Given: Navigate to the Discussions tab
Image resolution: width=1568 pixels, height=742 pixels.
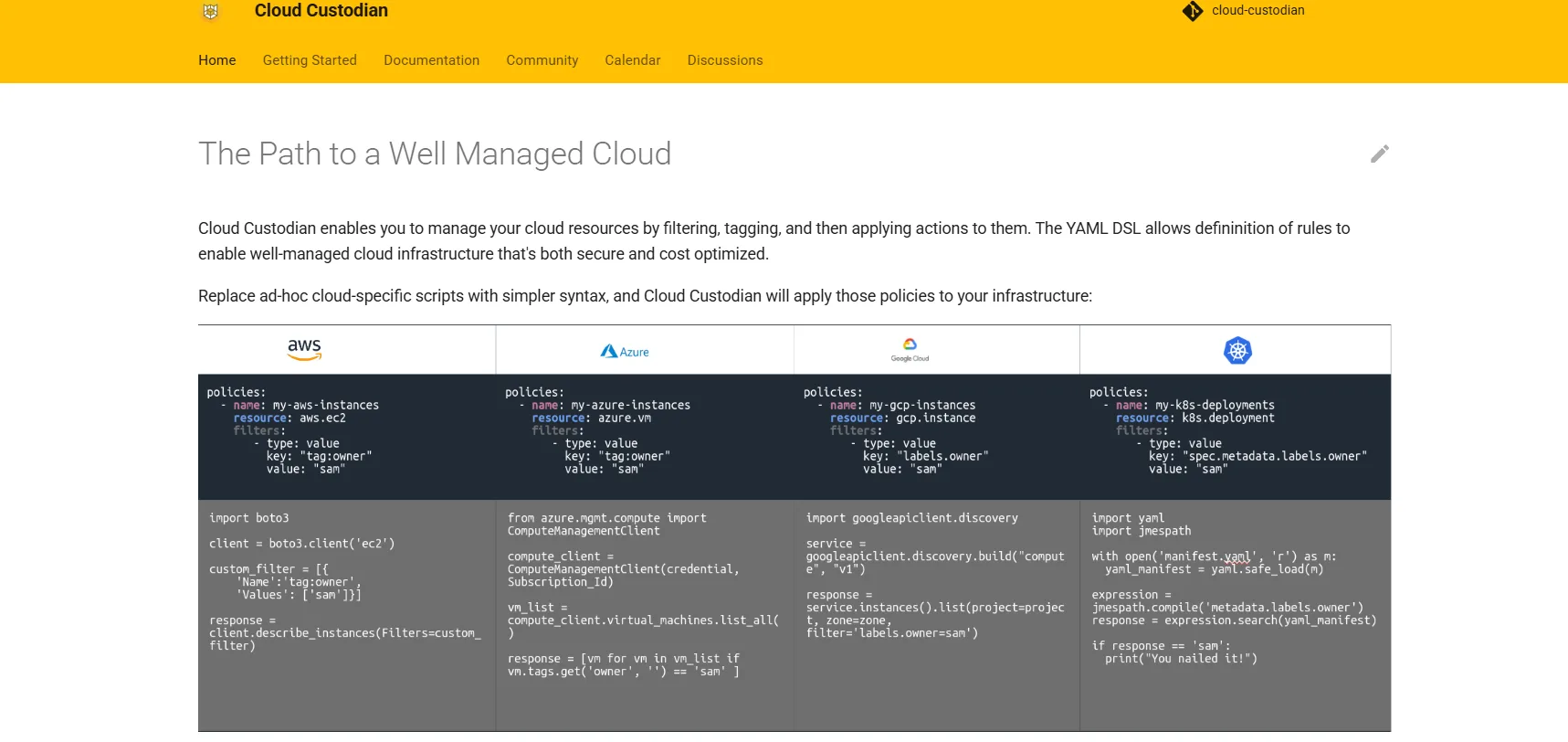Looking at the screenshot, I should [x=725, y=60].
